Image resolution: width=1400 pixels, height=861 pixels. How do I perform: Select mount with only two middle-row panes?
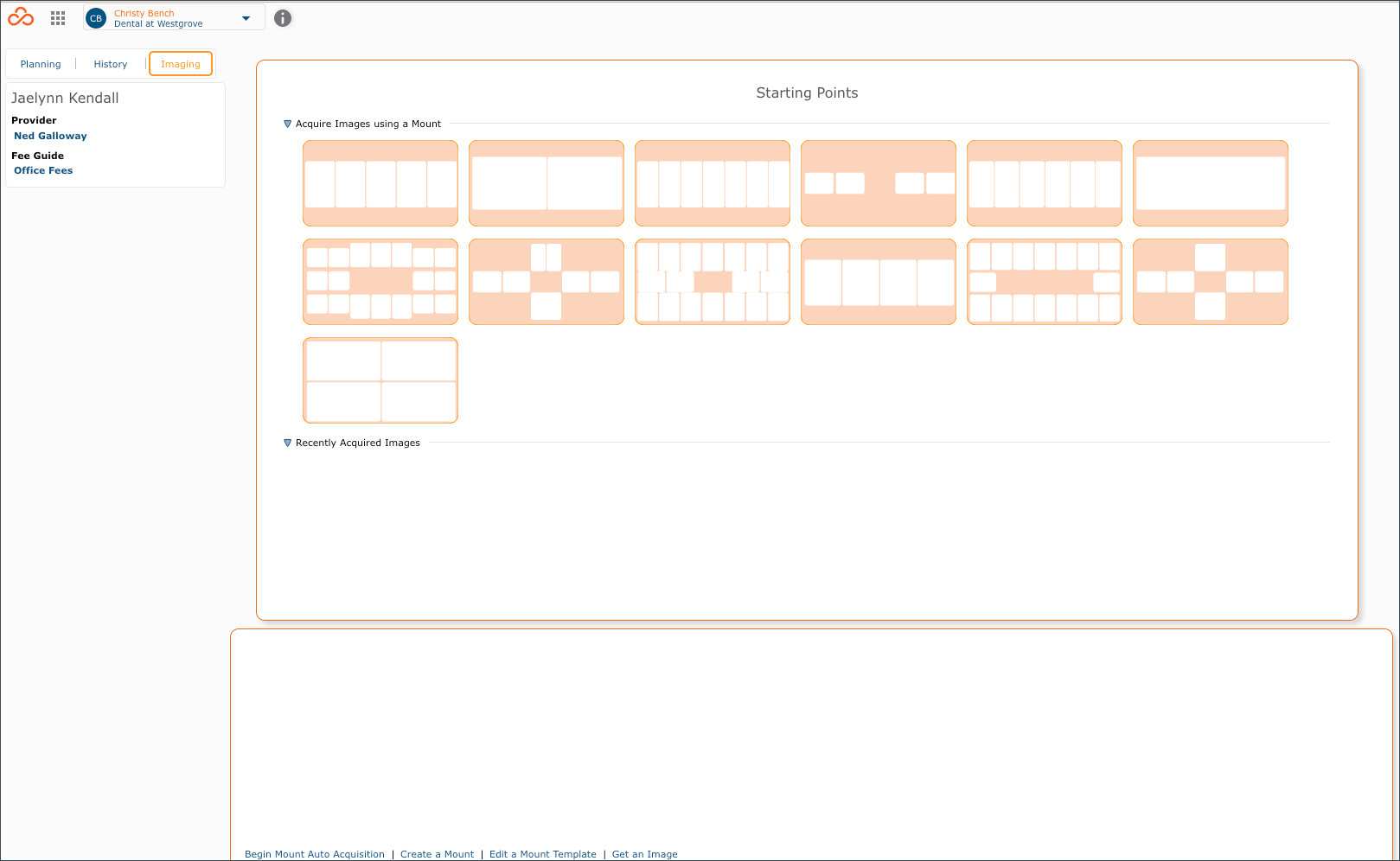[x=1045, y=282]
